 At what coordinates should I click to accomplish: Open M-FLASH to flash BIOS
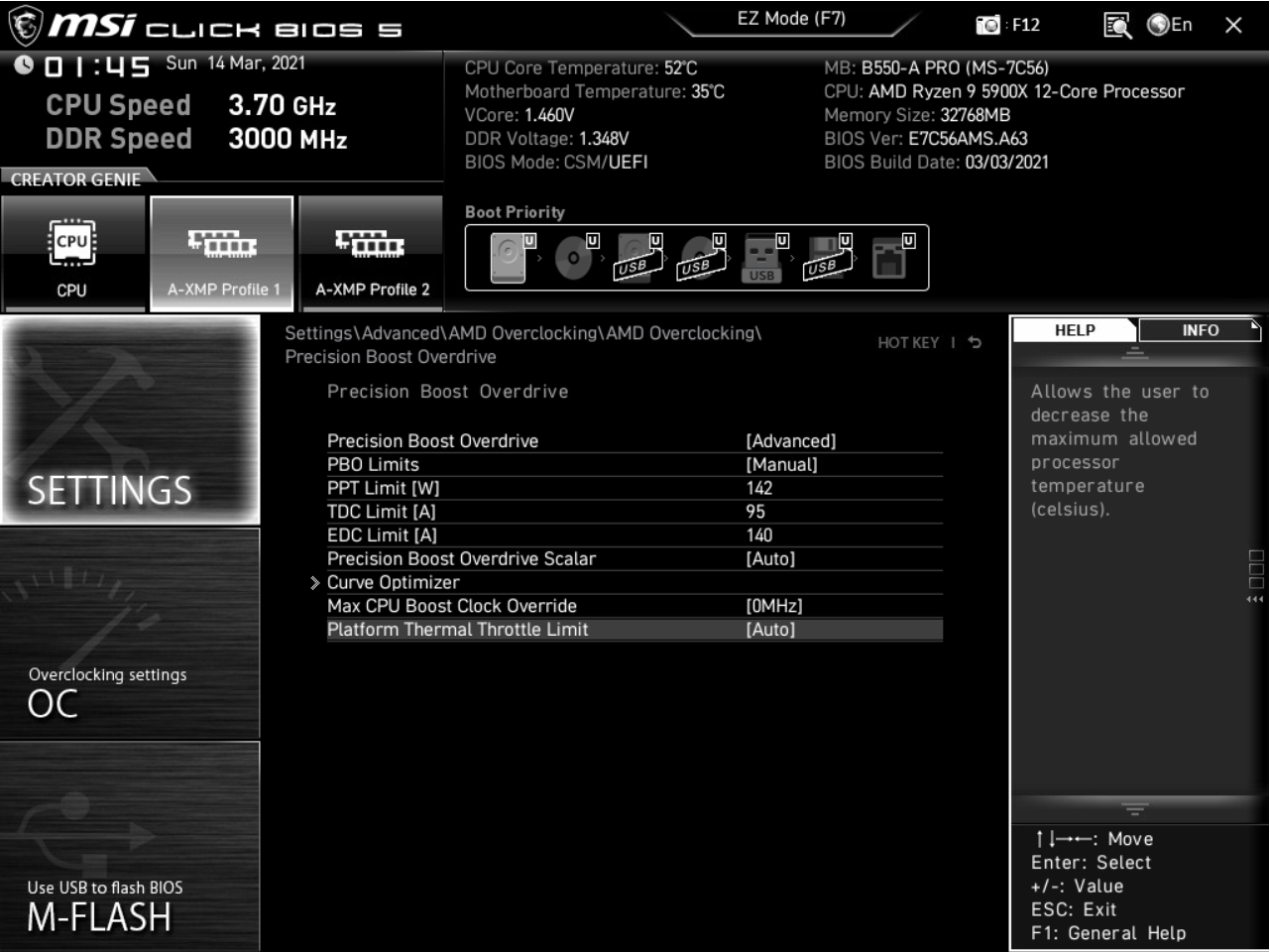[130, 846]
